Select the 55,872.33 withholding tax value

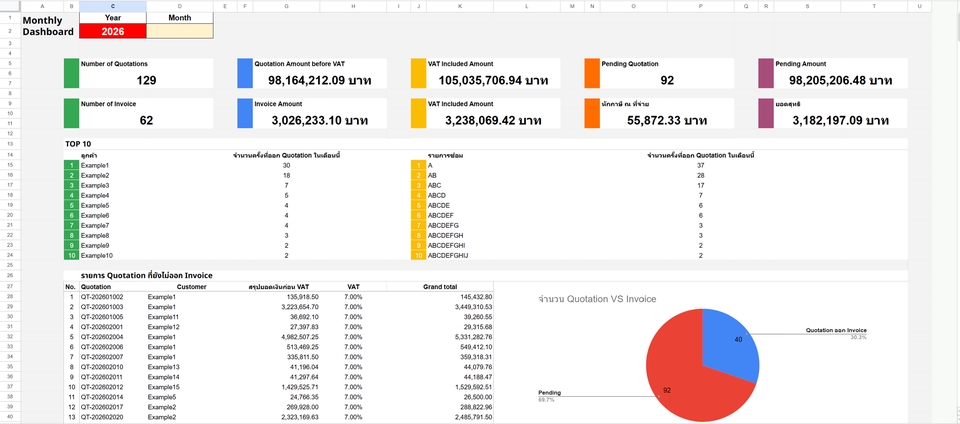point(667,121)
